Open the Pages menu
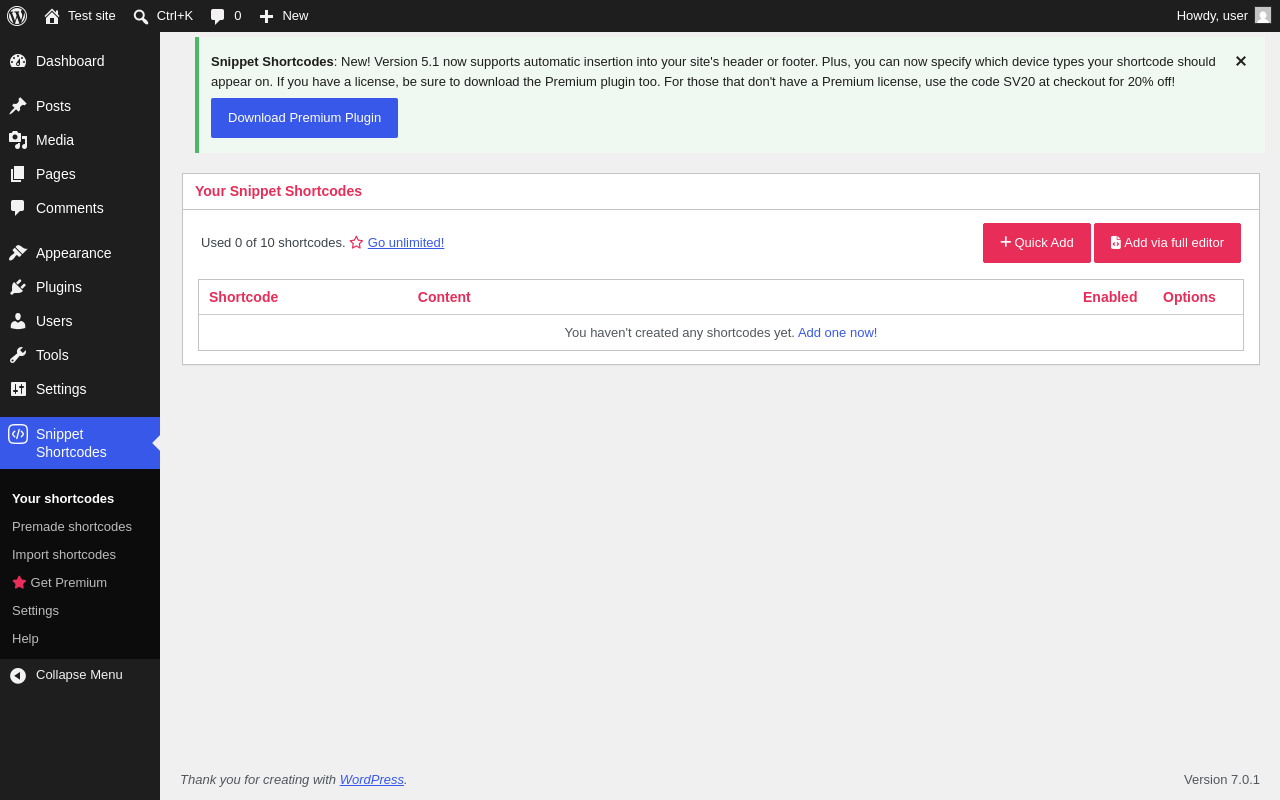 point(80,174)
